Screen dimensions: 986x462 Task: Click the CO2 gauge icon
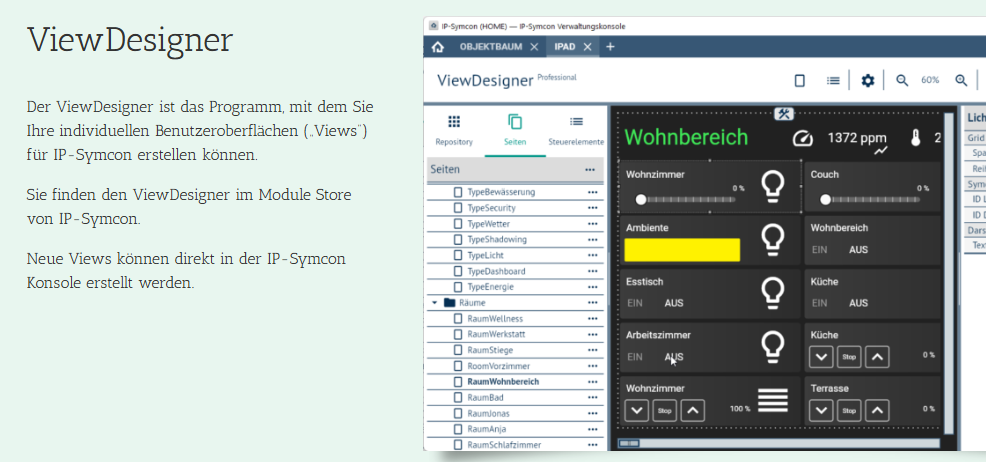tap(803, 138)
